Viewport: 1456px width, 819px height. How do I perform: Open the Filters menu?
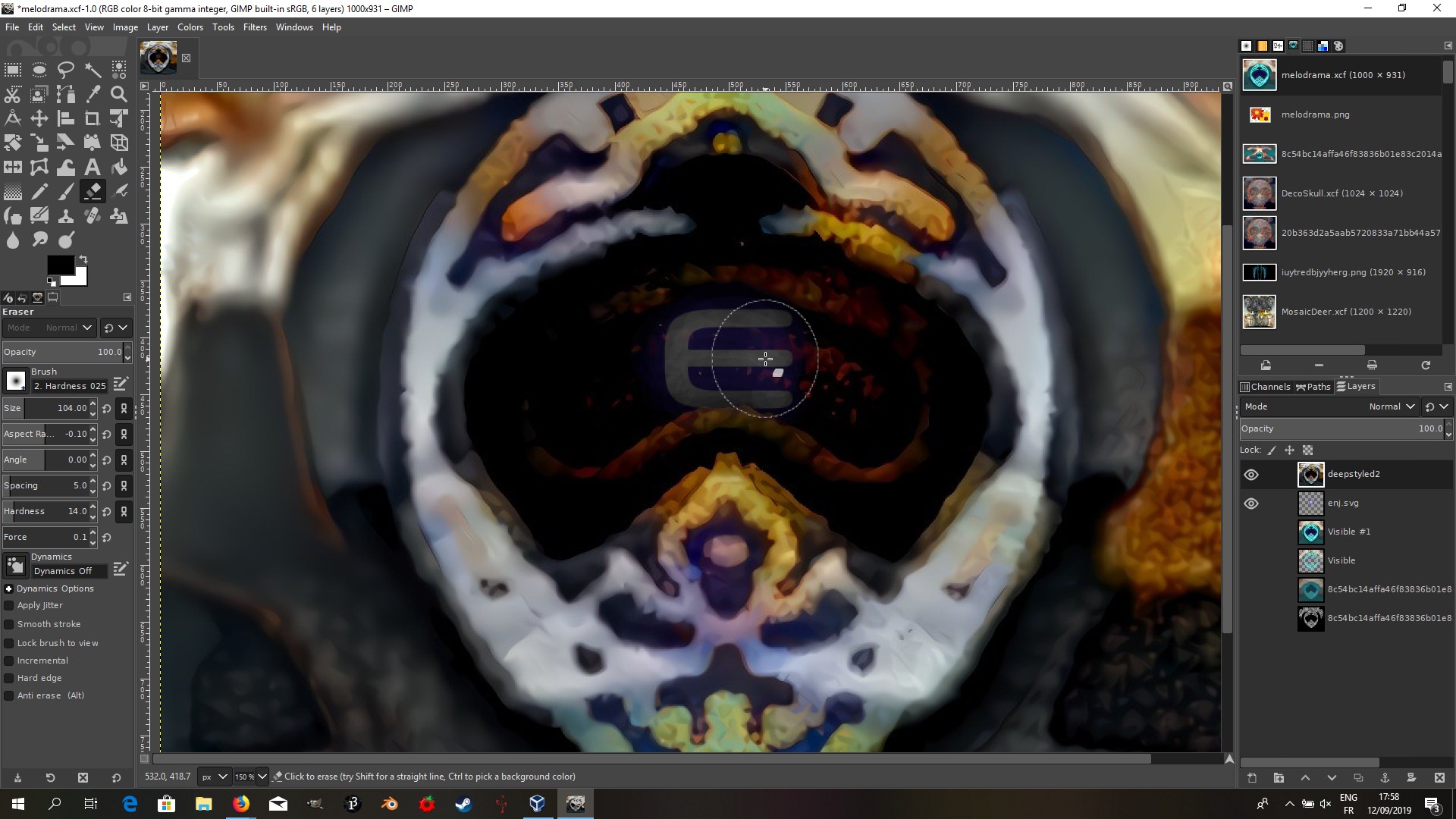coord(255,27)
